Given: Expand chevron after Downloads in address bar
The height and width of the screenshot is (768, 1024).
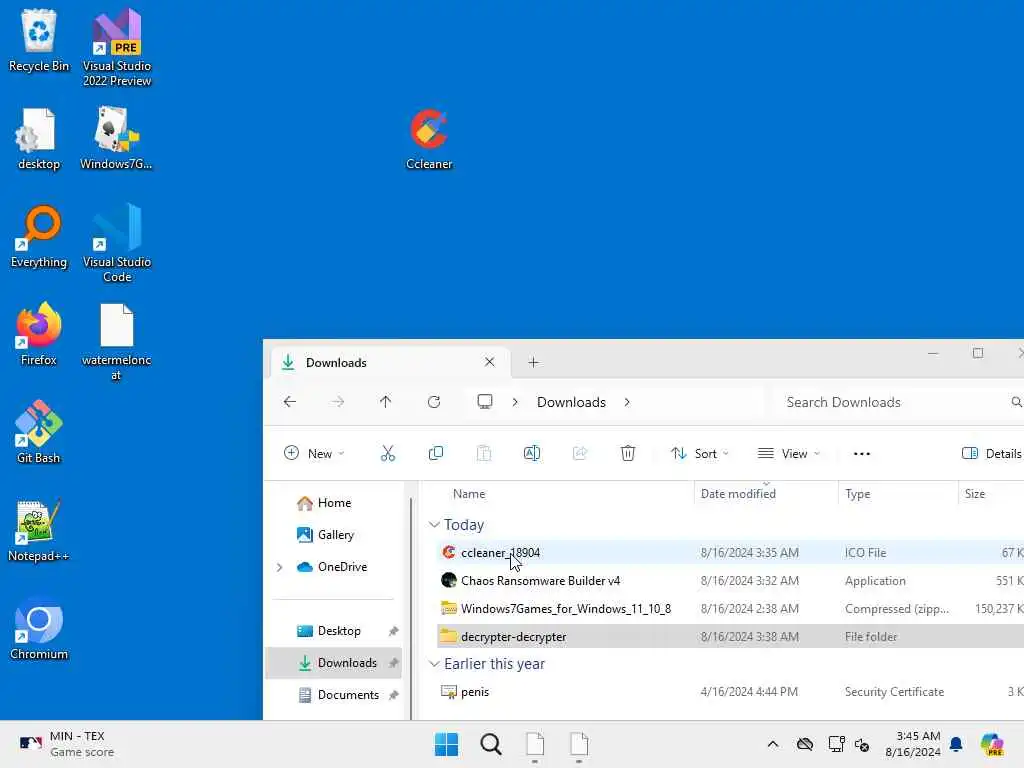Looking at the screenshot, I should [x=627, y=402].
